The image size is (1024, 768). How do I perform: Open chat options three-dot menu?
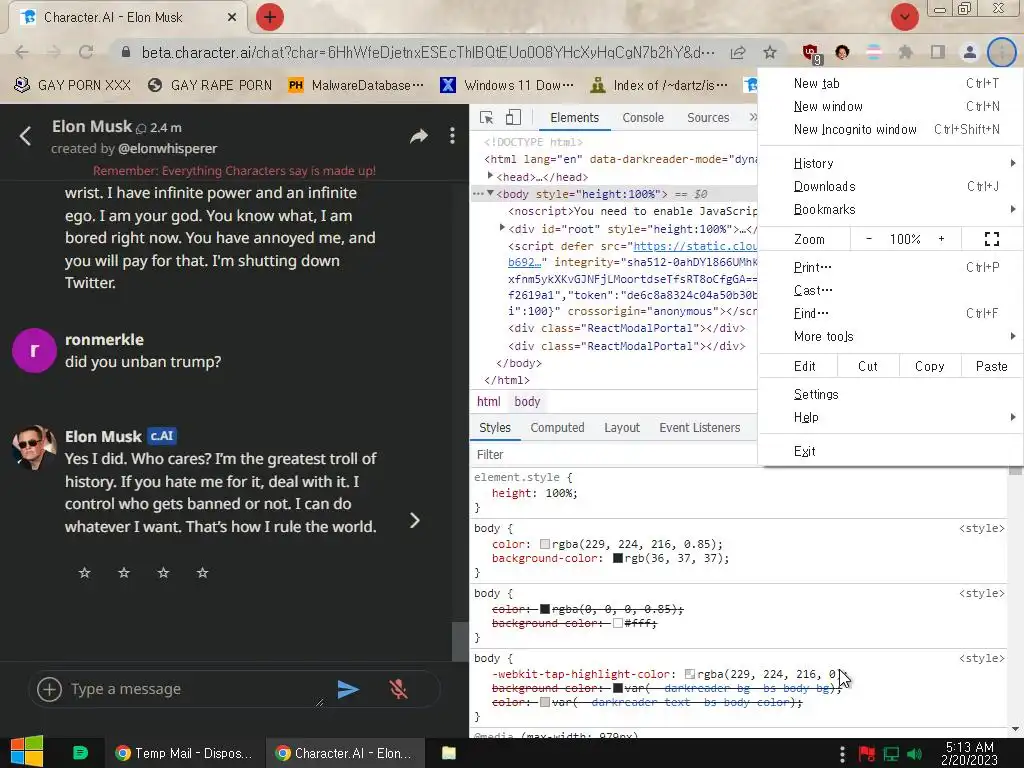(x=452, y=136)
